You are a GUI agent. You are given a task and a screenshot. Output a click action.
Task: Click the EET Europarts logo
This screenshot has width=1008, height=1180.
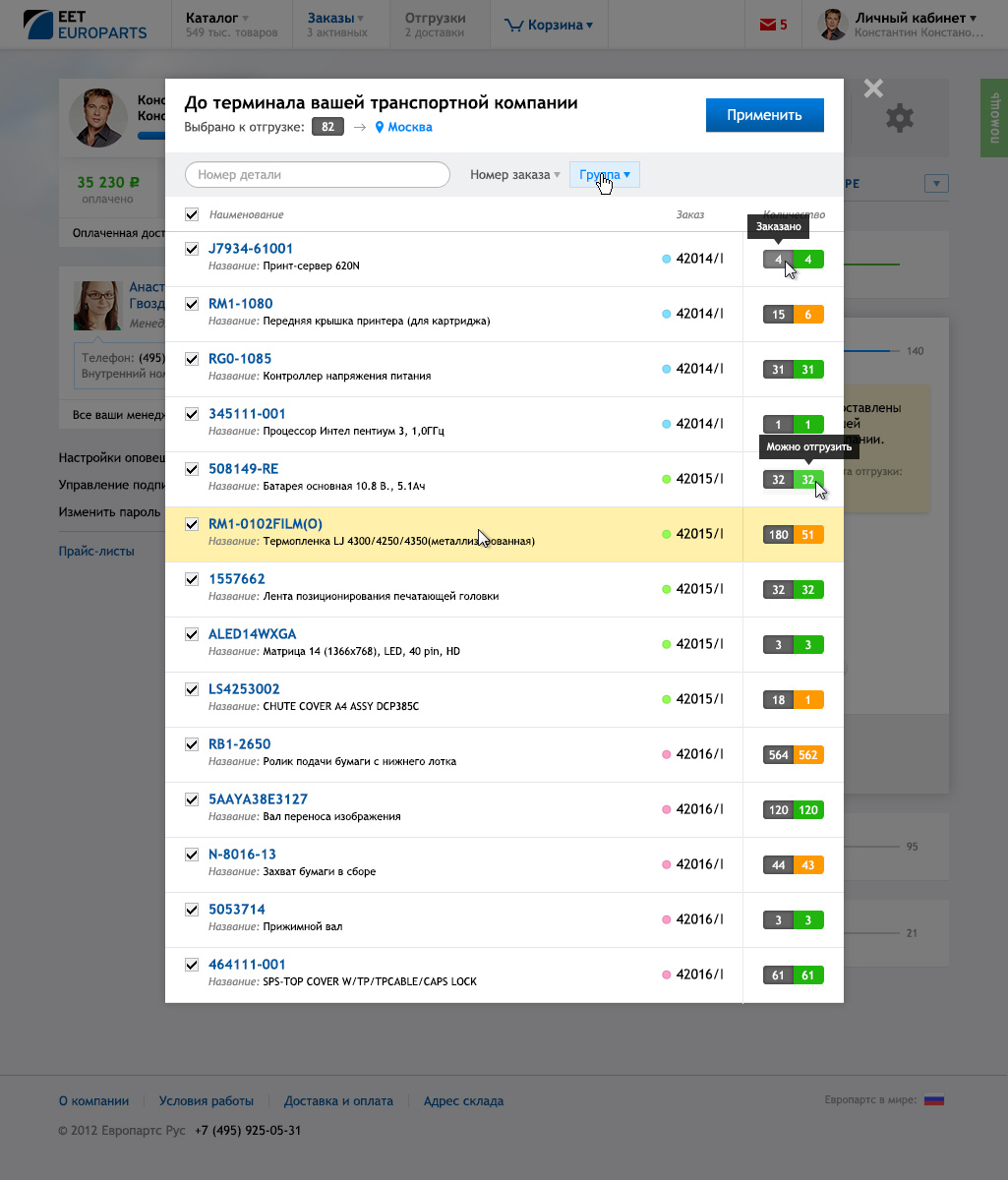coord(86,25)
